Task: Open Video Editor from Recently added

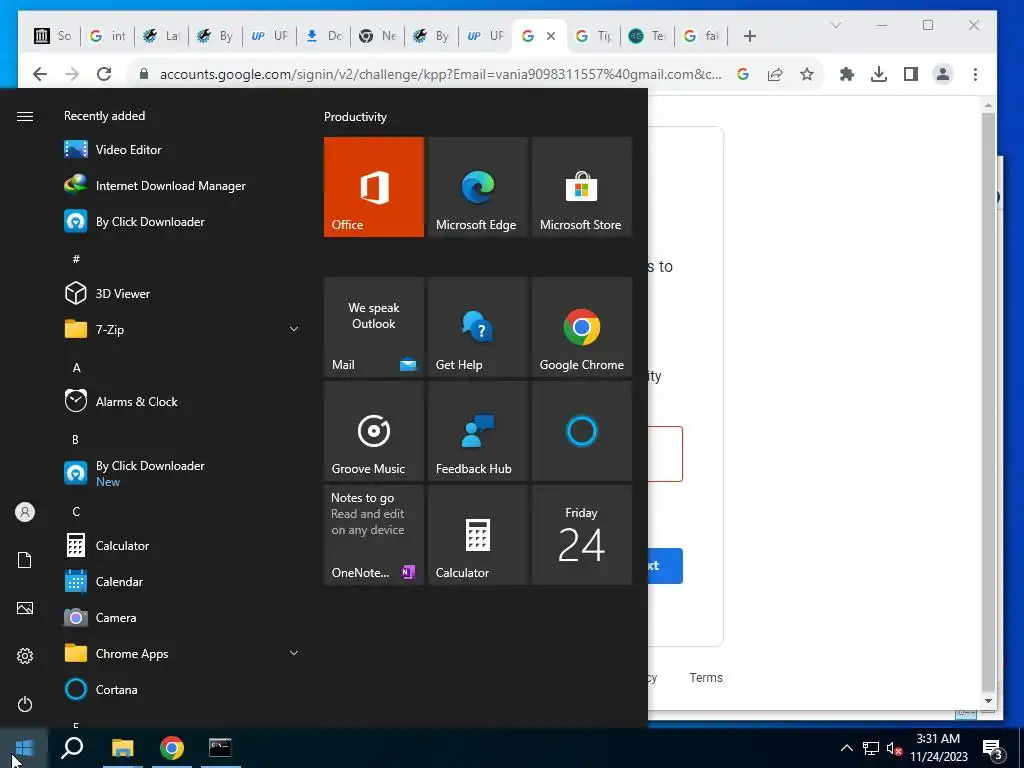Action: [x=183, y=150]
